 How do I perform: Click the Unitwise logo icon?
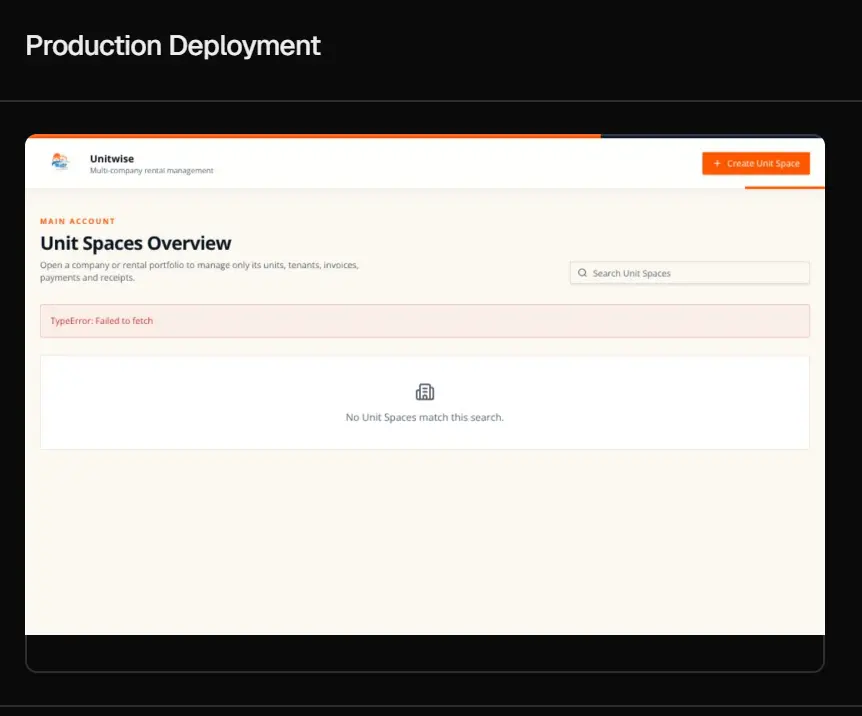click(60, 162)
